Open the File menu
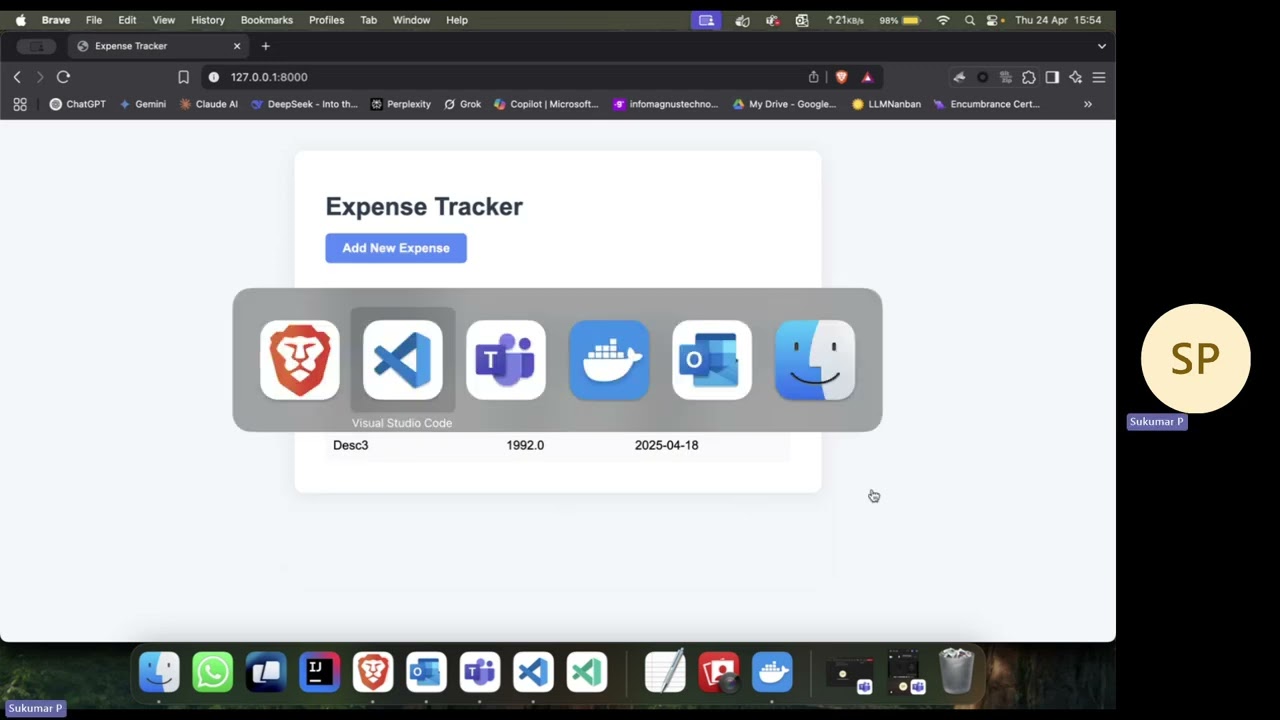This screenshot has width=1280, height=720. 94,20
